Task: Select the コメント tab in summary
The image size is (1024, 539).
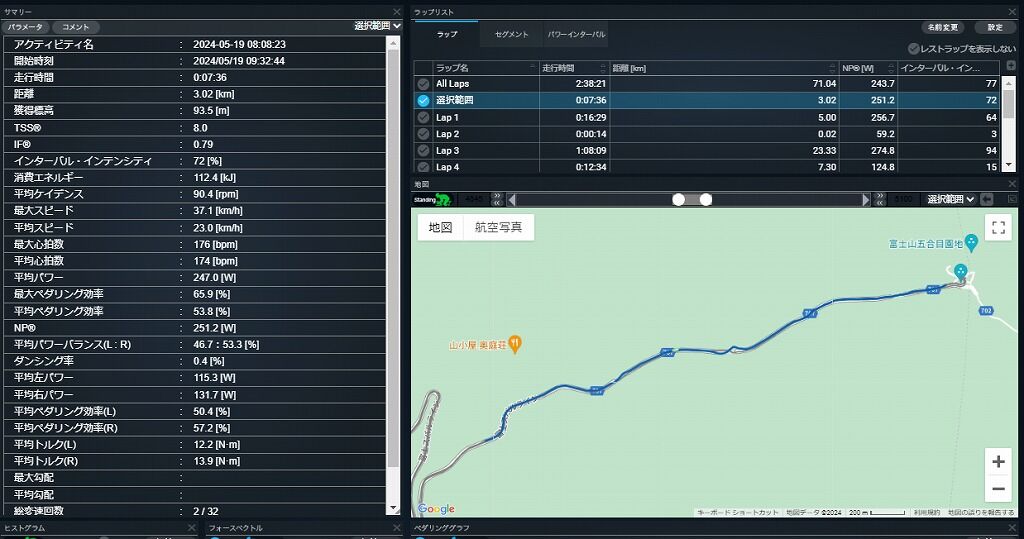Action: (76, 27)
